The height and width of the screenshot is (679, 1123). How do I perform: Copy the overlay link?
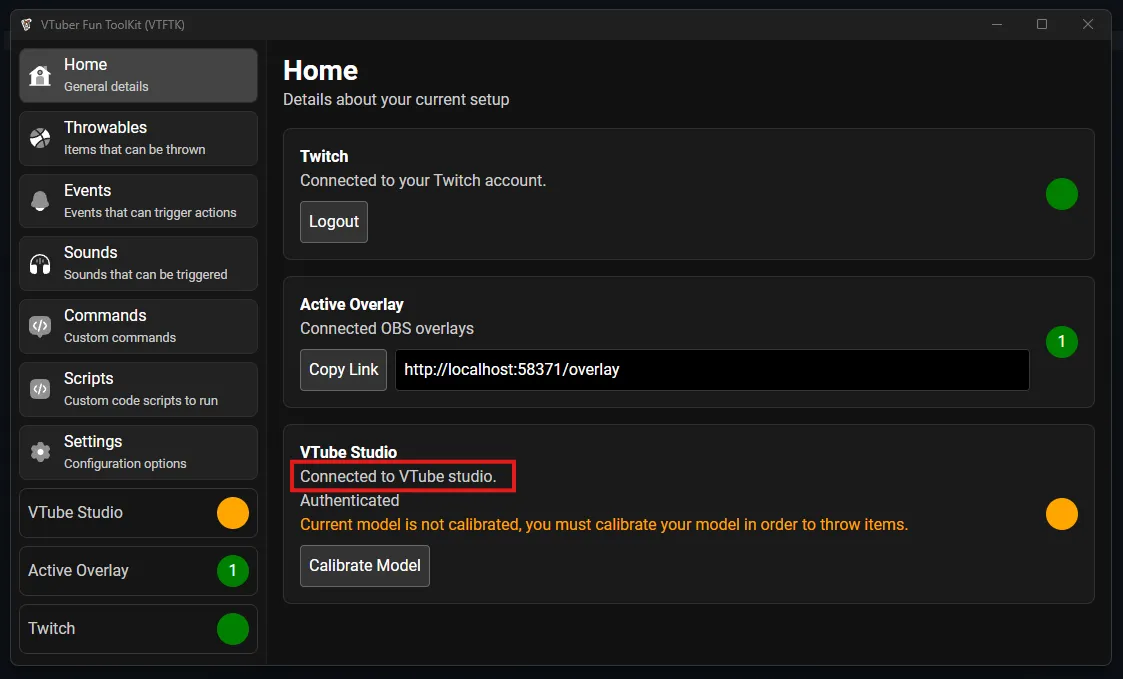click(343, 370)
